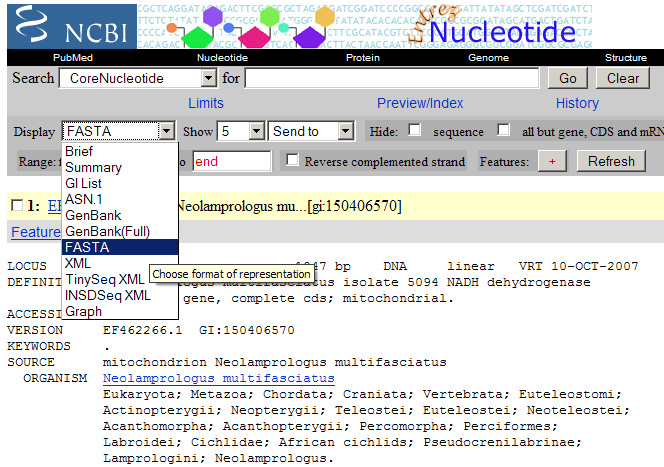Select ASN.1 display format

coord(120,199)
